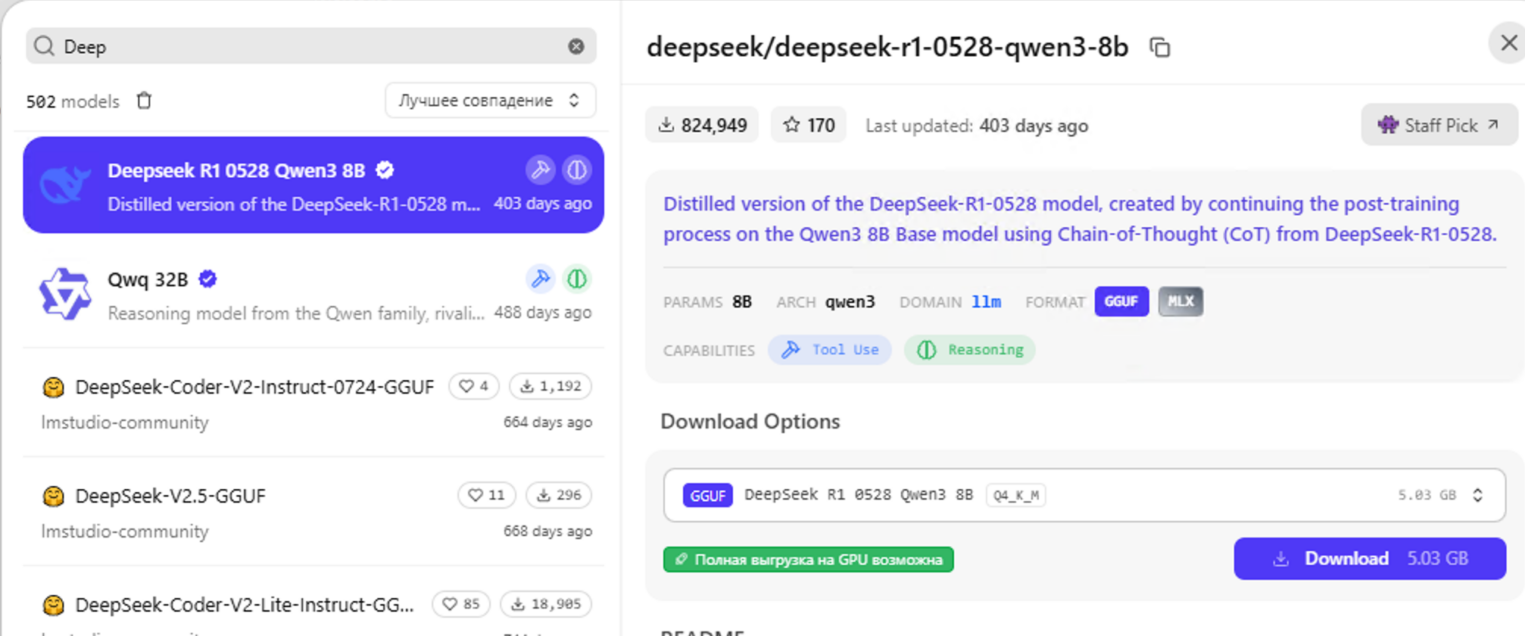The width and height of the screenshot is (1525, 636).
Task: Copy model name deepseek-r1-0528-qwen3-8b
Action: [x=1160, y=48]
